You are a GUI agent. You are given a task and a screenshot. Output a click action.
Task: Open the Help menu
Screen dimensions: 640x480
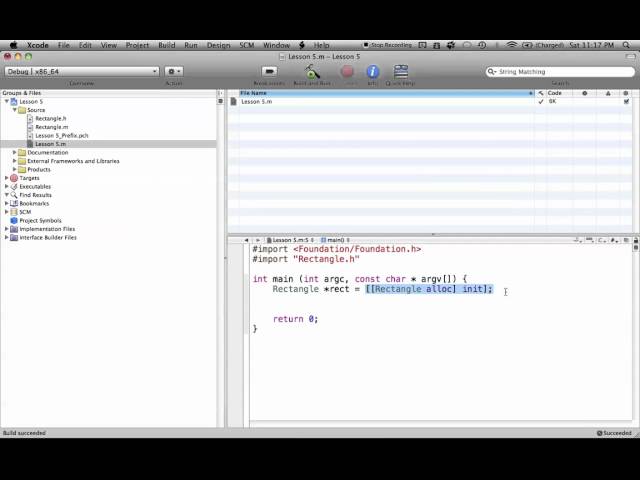[x=321, y=45]
